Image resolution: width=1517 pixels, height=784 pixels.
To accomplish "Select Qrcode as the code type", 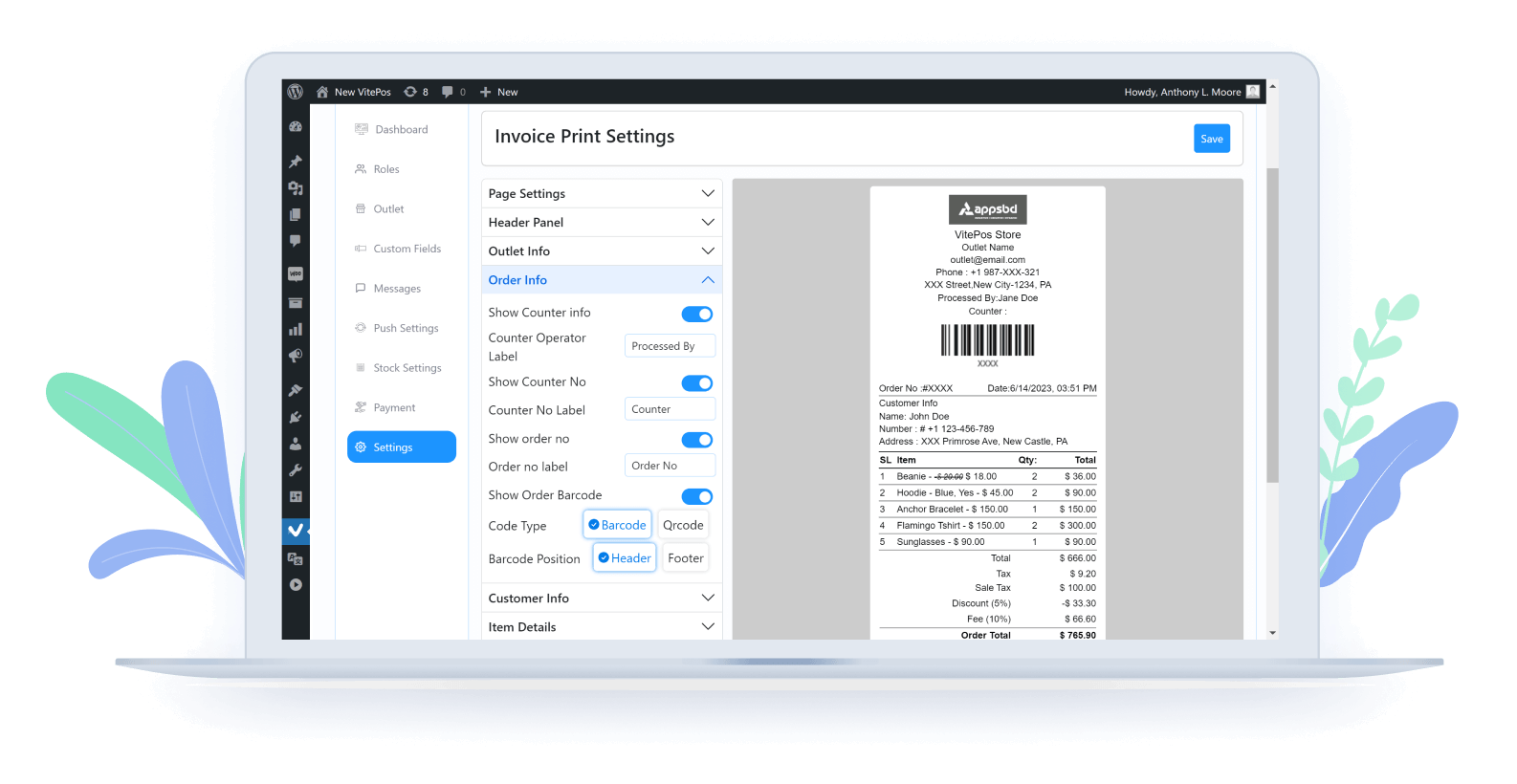I will tap(683, 525).
